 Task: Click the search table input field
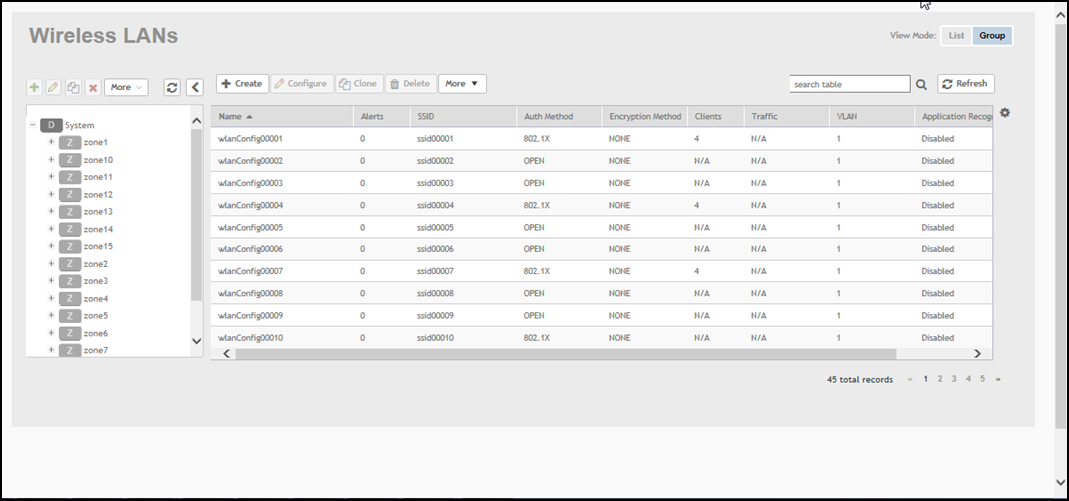click(x=849, y=85)
